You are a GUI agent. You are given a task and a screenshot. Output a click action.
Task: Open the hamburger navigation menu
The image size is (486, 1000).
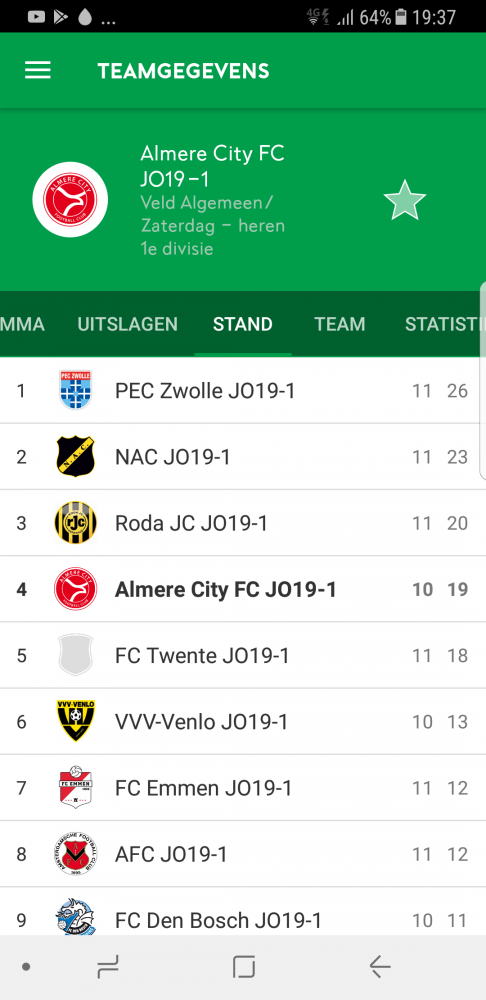coord(38,70)
